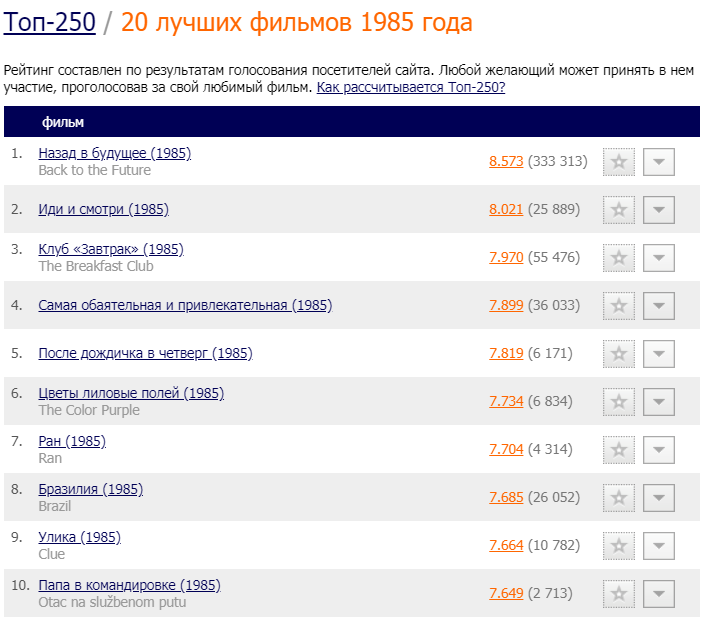This screenshot has height=623, width=705.
Task: Open the film Ран (1985)
Action: tap(72, 441)
